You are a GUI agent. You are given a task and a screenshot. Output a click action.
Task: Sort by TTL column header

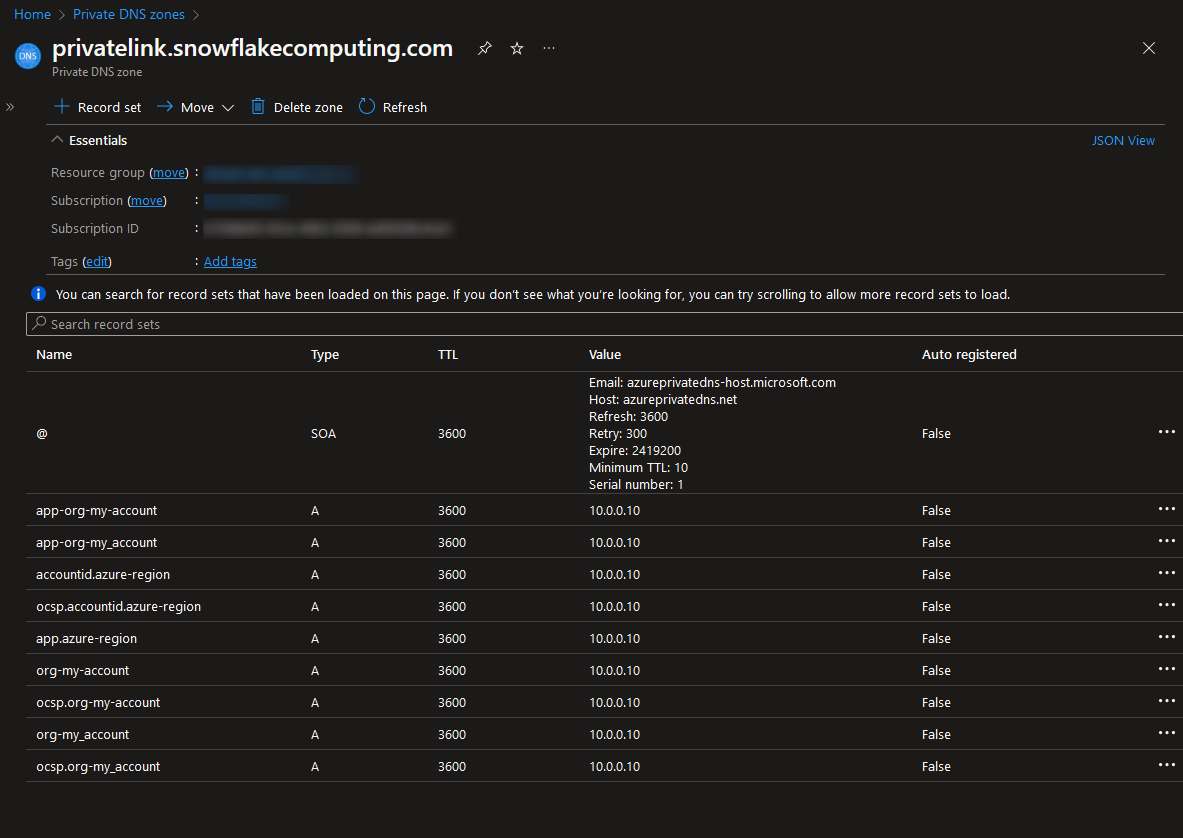(448, 355)
